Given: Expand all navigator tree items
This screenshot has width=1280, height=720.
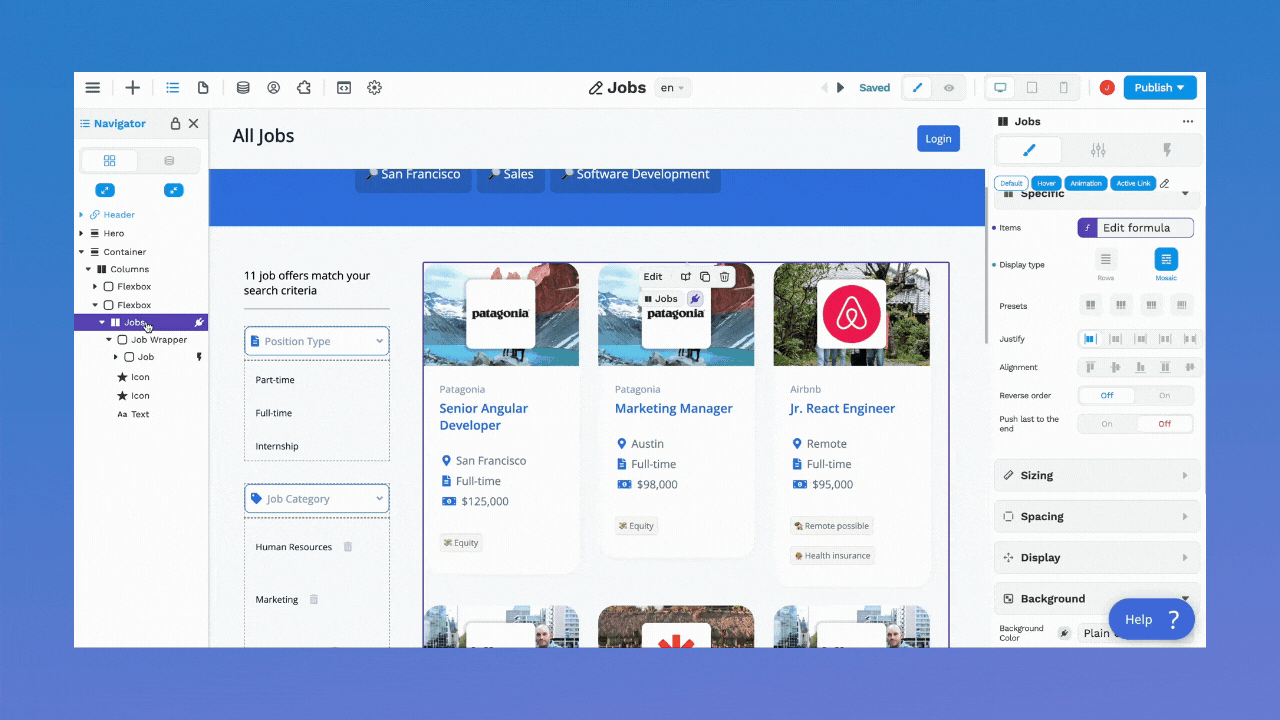Looking at the screenshot, I should tap(105, 190).
